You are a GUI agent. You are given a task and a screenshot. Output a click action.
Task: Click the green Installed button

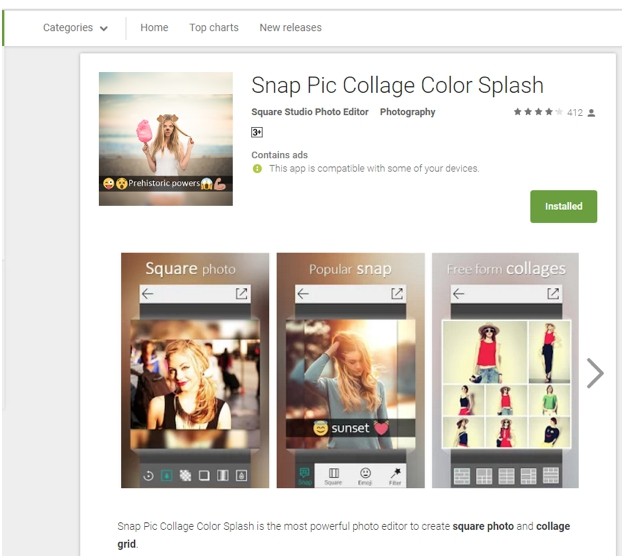pyautogui.click(x=563, y=207)
